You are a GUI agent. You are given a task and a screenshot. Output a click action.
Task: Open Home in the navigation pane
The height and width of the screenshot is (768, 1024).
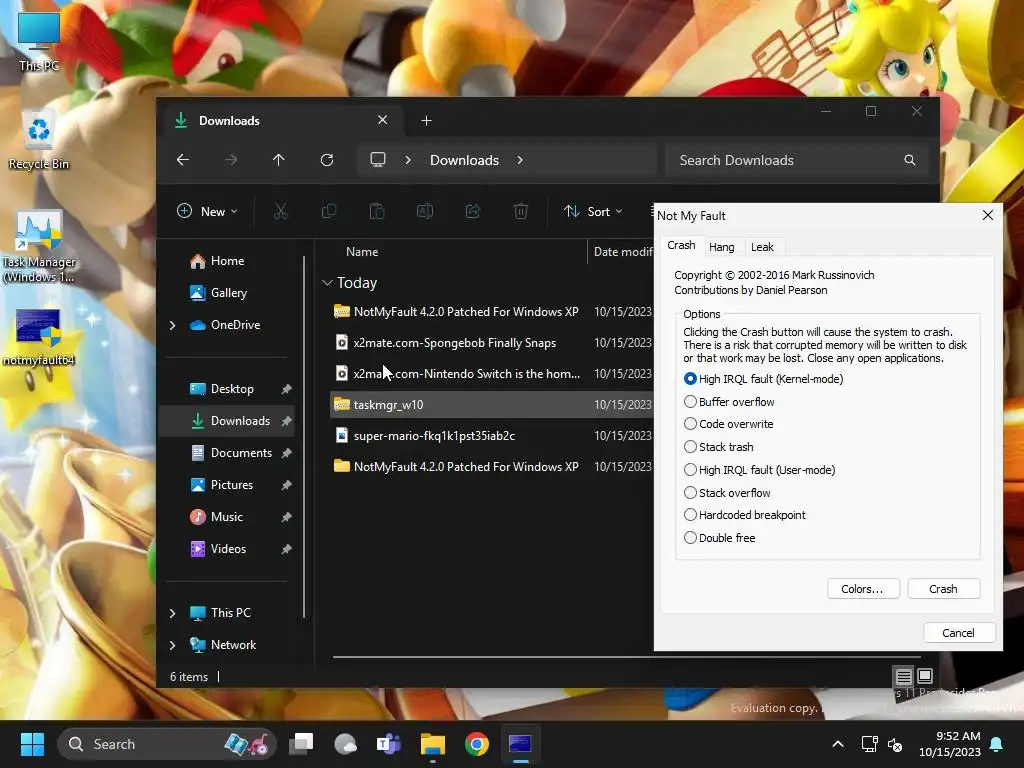click(227, 261)
